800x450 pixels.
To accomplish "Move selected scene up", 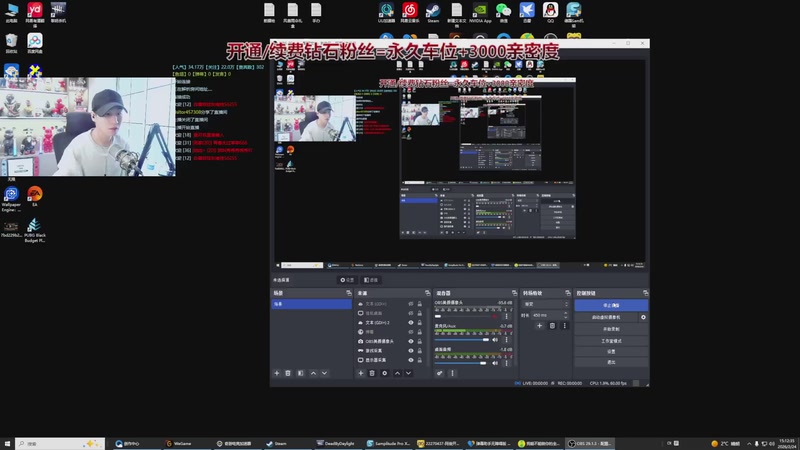I will [313, 373].
